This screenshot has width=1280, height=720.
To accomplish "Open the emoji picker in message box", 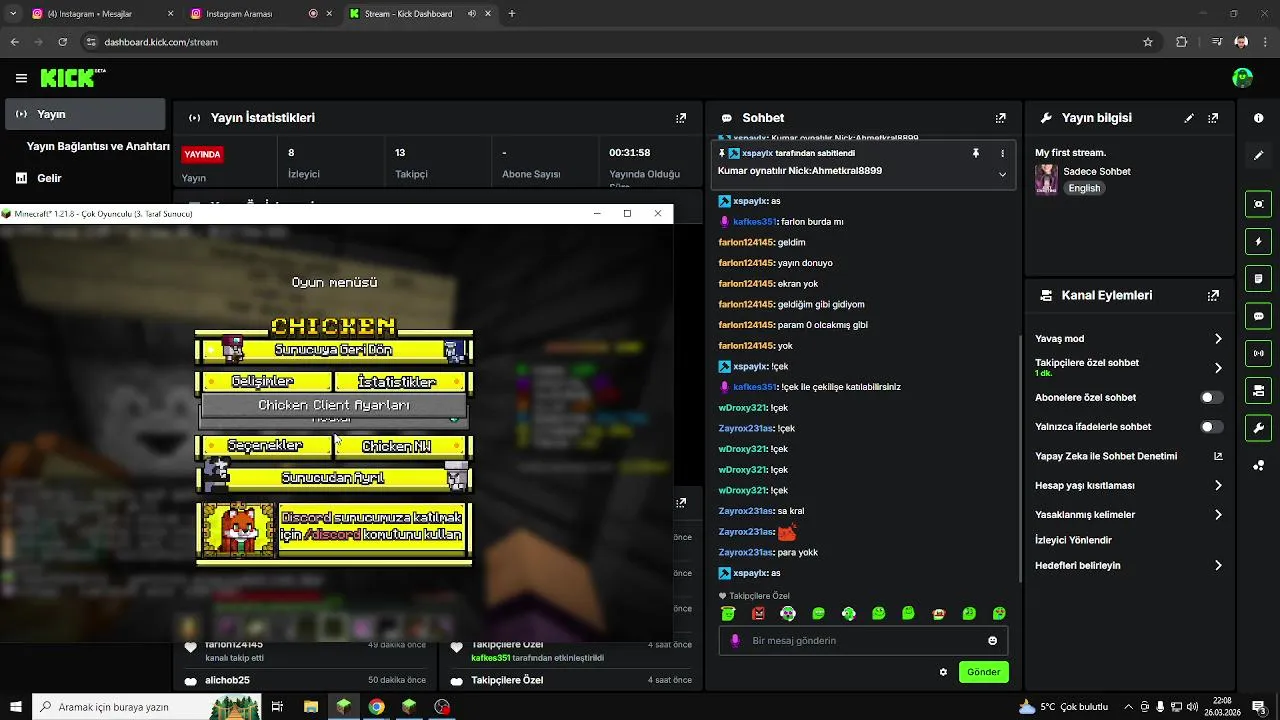I will tap(992, 641).
